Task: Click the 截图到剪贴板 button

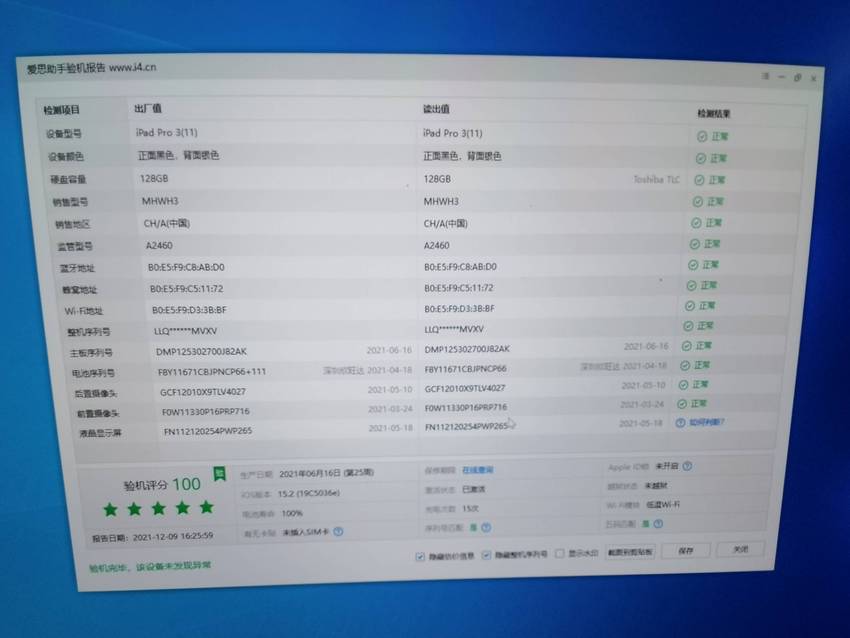Action: tap(629, 552)
